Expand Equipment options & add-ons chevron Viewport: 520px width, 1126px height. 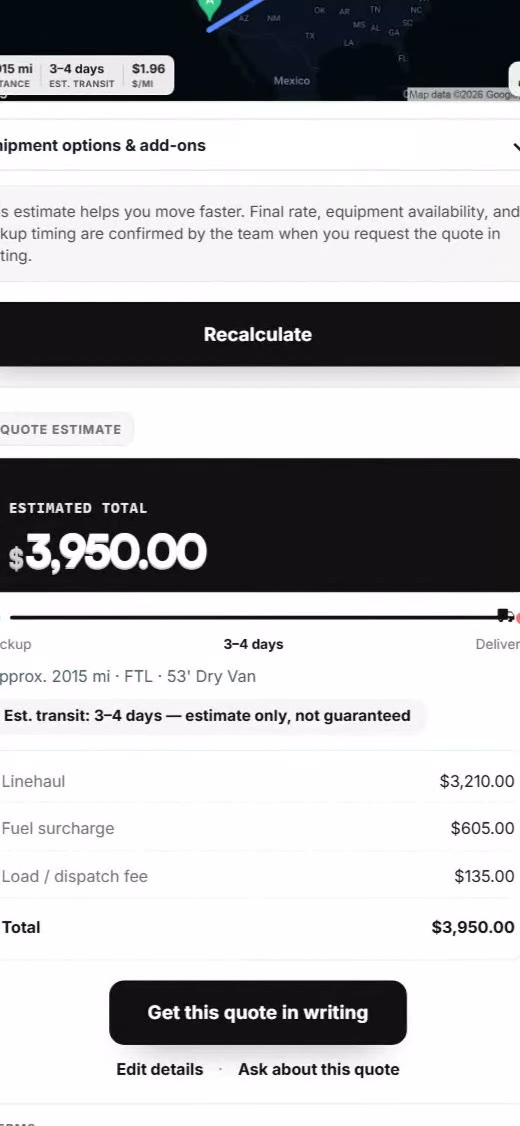[515, 146]
